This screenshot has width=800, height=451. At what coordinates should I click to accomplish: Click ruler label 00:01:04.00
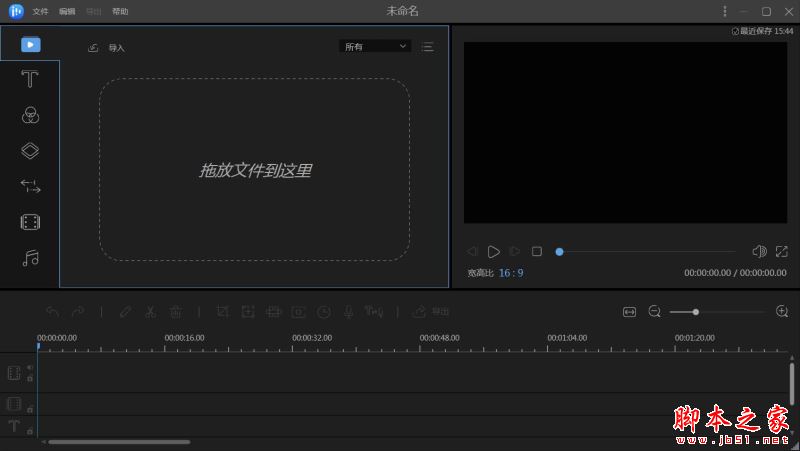point(567,338)
